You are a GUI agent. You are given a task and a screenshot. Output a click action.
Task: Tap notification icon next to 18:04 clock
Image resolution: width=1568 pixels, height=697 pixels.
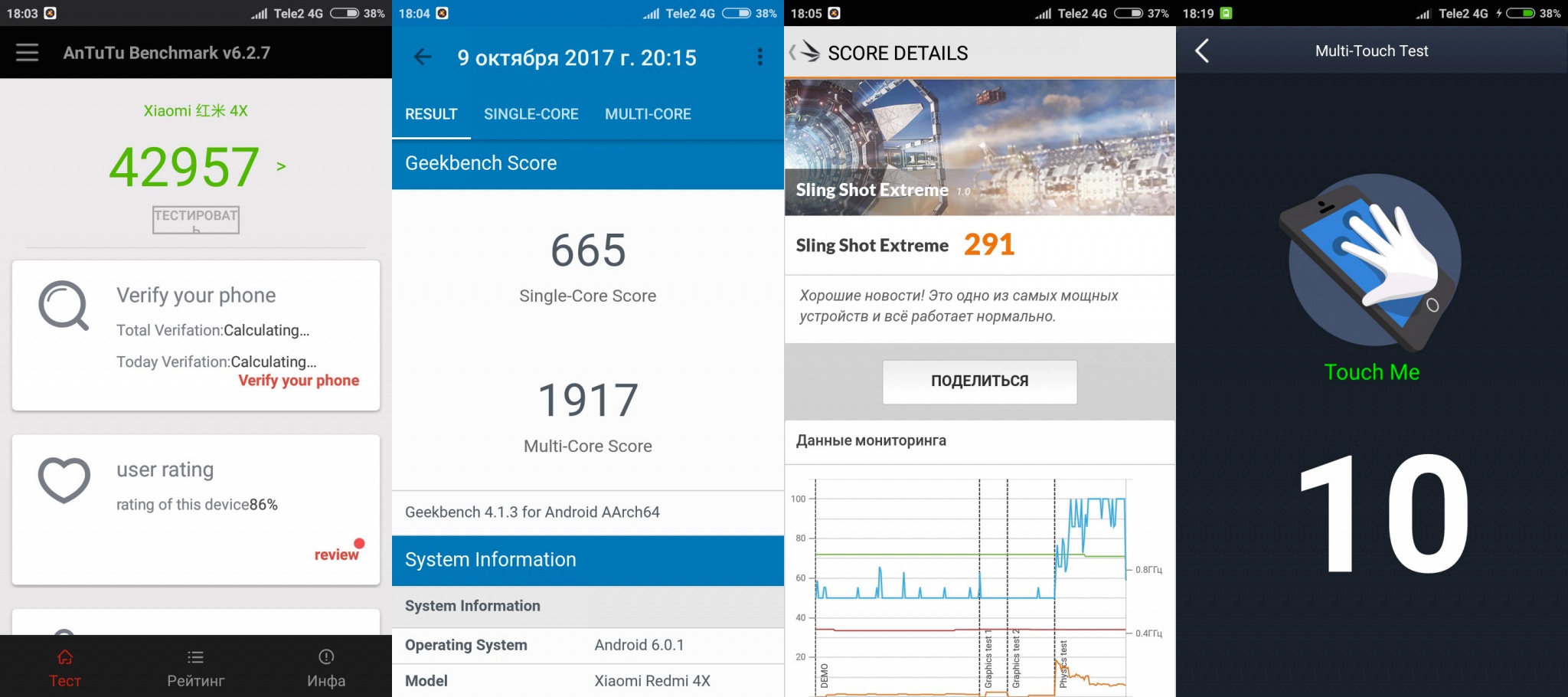coord(442,13)
